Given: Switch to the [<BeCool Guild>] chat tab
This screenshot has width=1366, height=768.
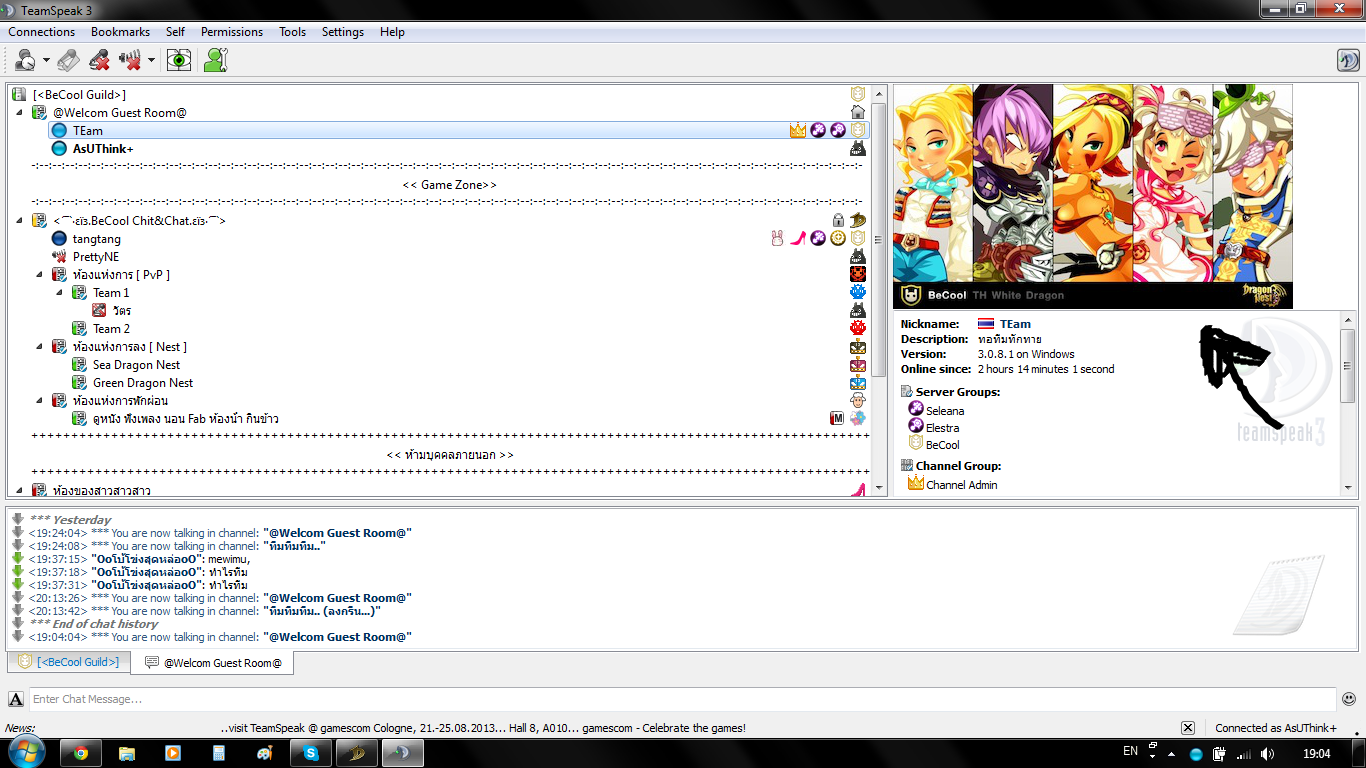Looking at the screenshot, I should pyautogui.click(x=69, y=662).
